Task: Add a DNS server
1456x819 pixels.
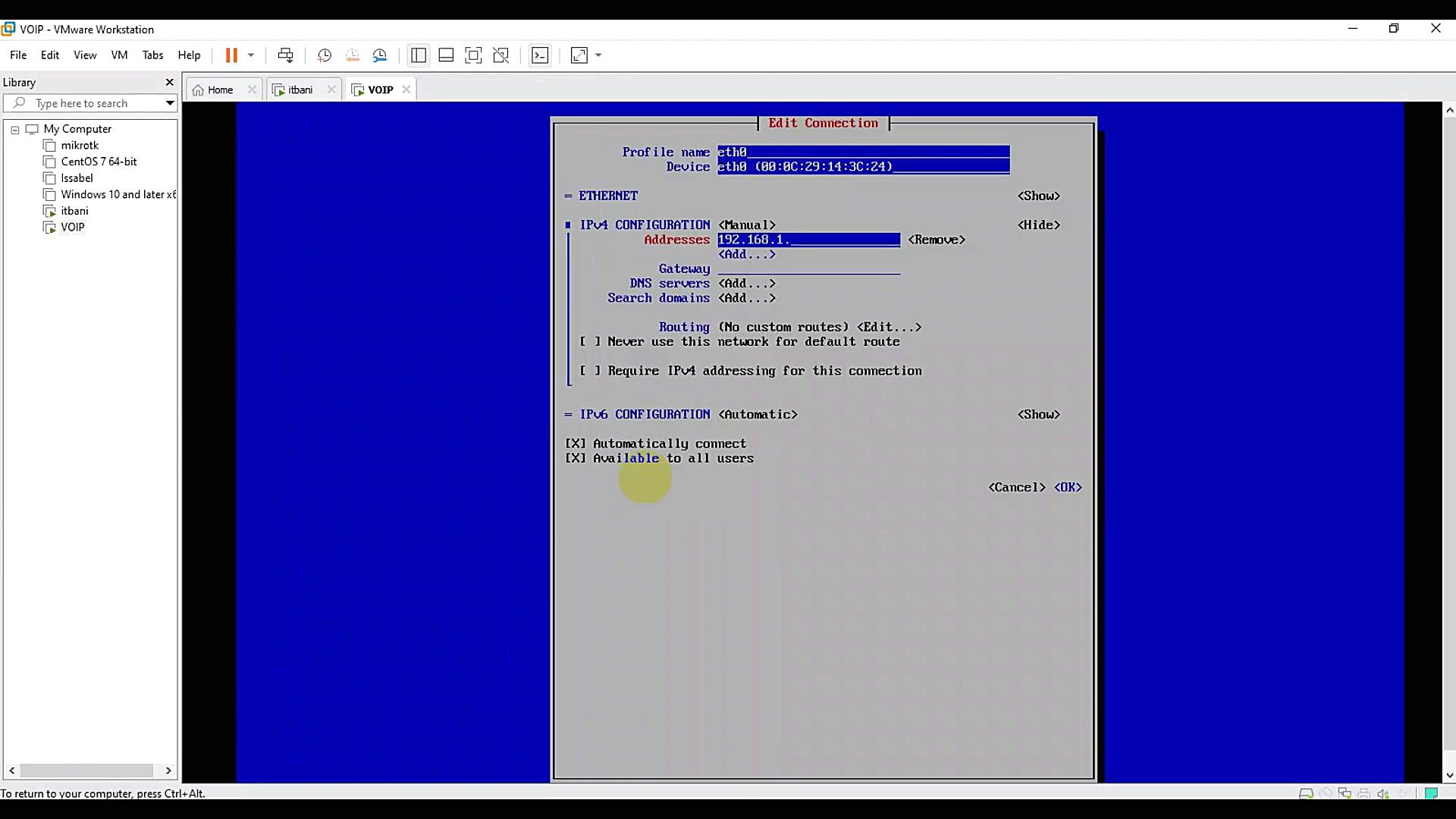Action: [747, 283]
